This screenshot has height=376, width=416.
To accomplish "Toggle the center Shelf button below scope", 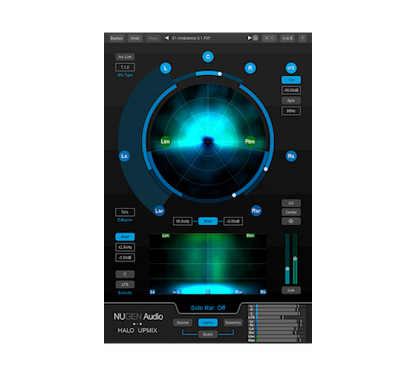I will [x=208, y=221].
